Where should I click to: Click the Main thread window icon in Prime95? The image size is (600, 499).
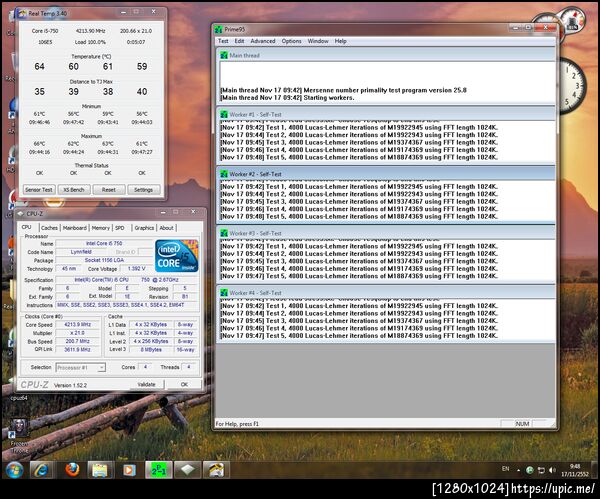224,55
